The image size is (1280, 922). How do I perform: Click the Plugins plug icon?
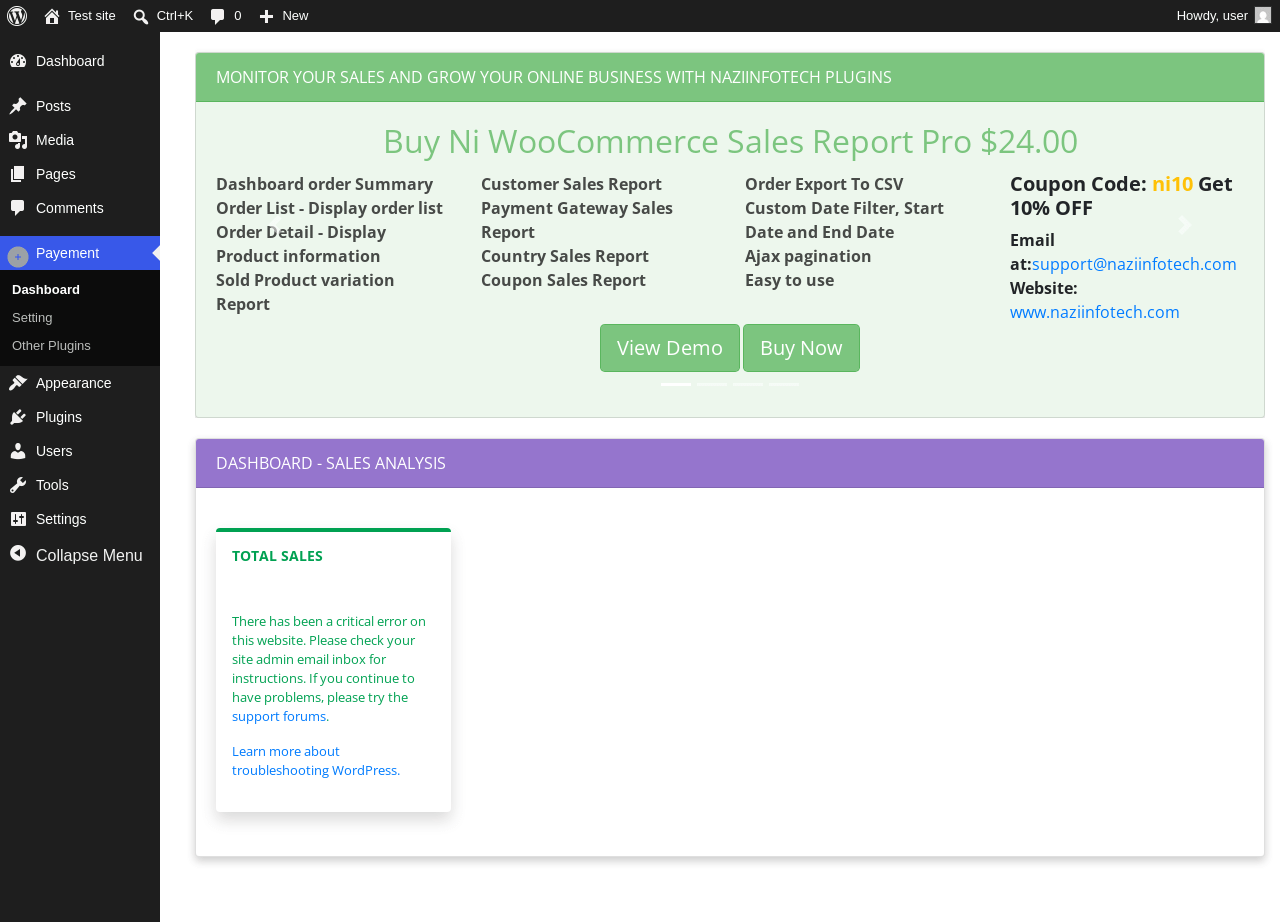[18, 417]
